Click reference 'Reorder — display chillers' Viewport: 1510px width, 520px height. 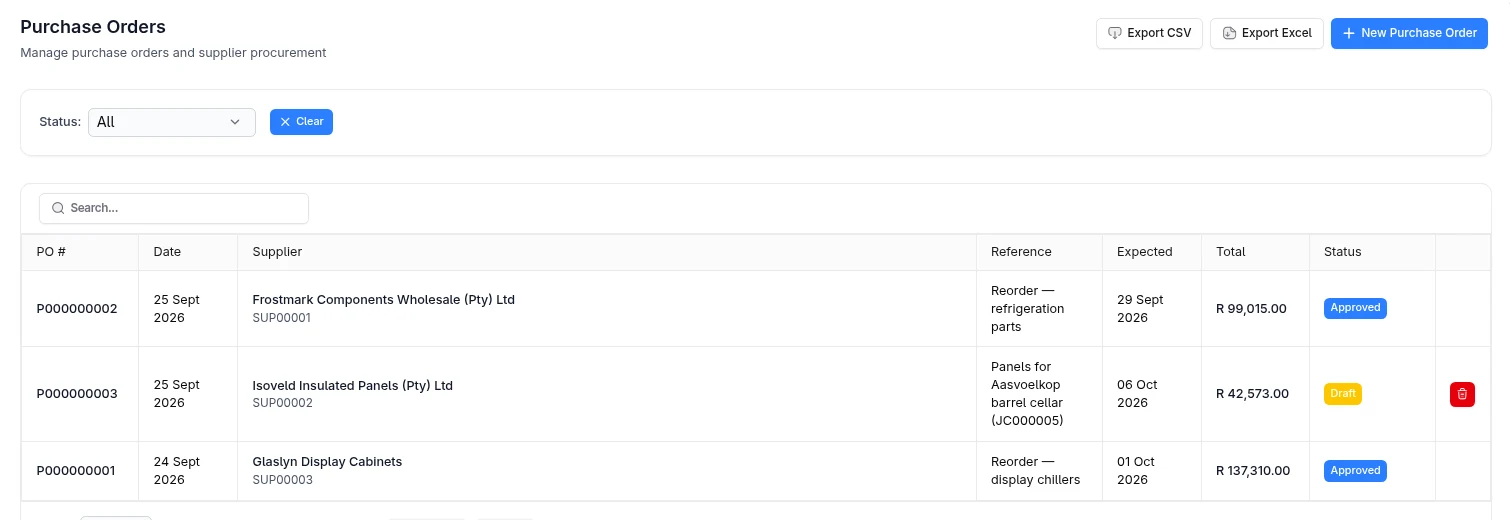tap(1035, 471)
